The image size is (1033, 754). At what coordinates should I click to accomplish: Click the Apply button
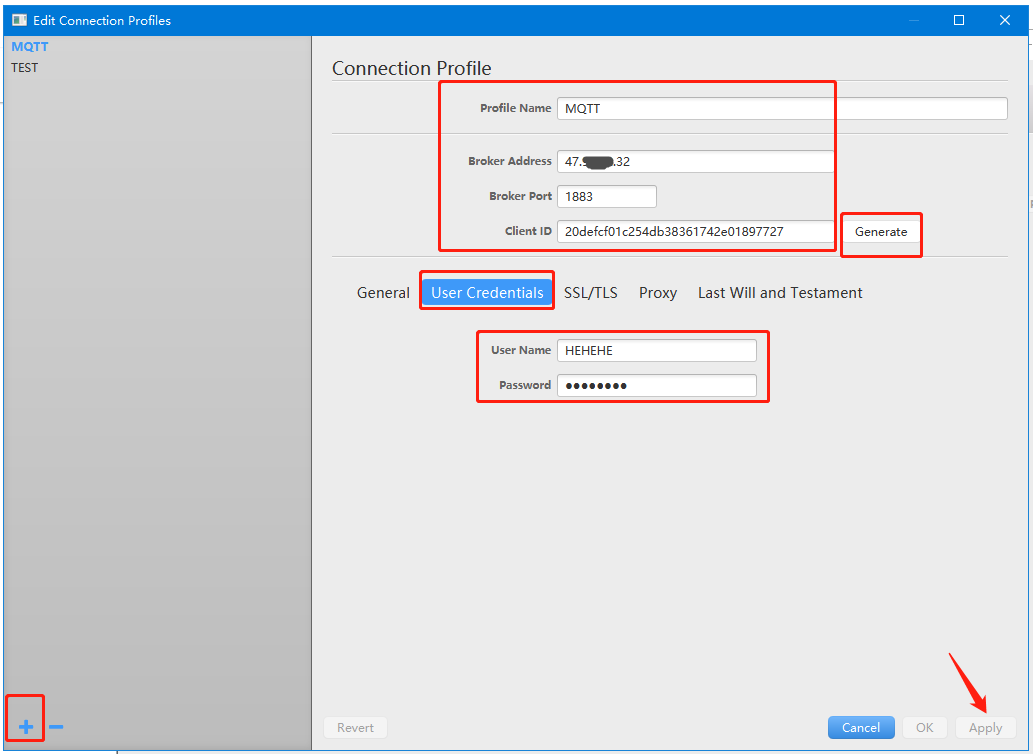(x=985, y=728)
